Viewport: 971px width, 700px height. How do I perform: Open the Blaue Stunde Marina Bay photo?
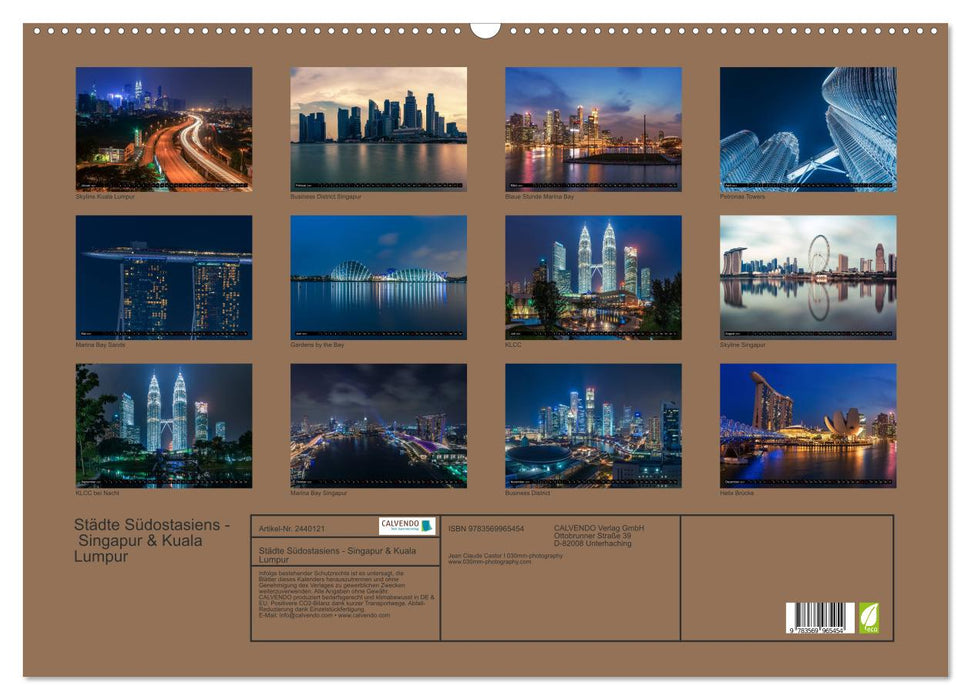click(x=593, y=129)
